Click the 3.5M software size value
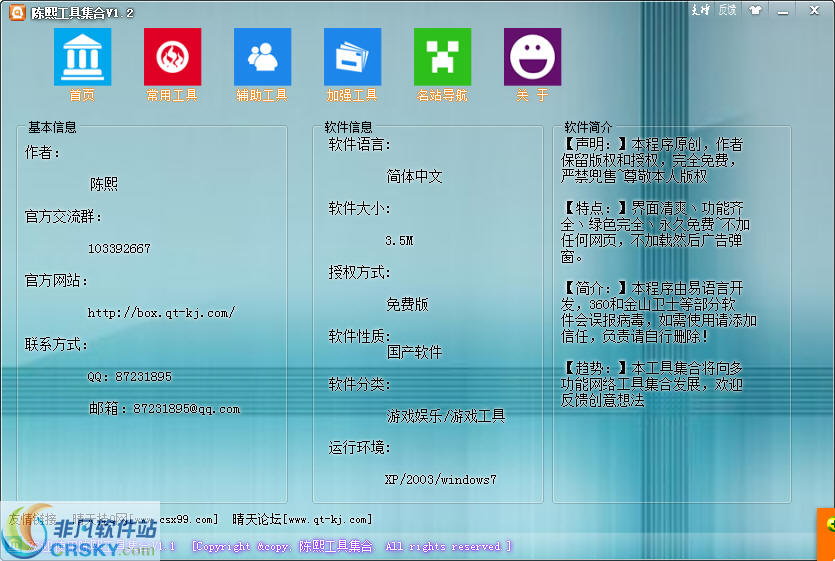835x561 pixels. pos(399,241)
